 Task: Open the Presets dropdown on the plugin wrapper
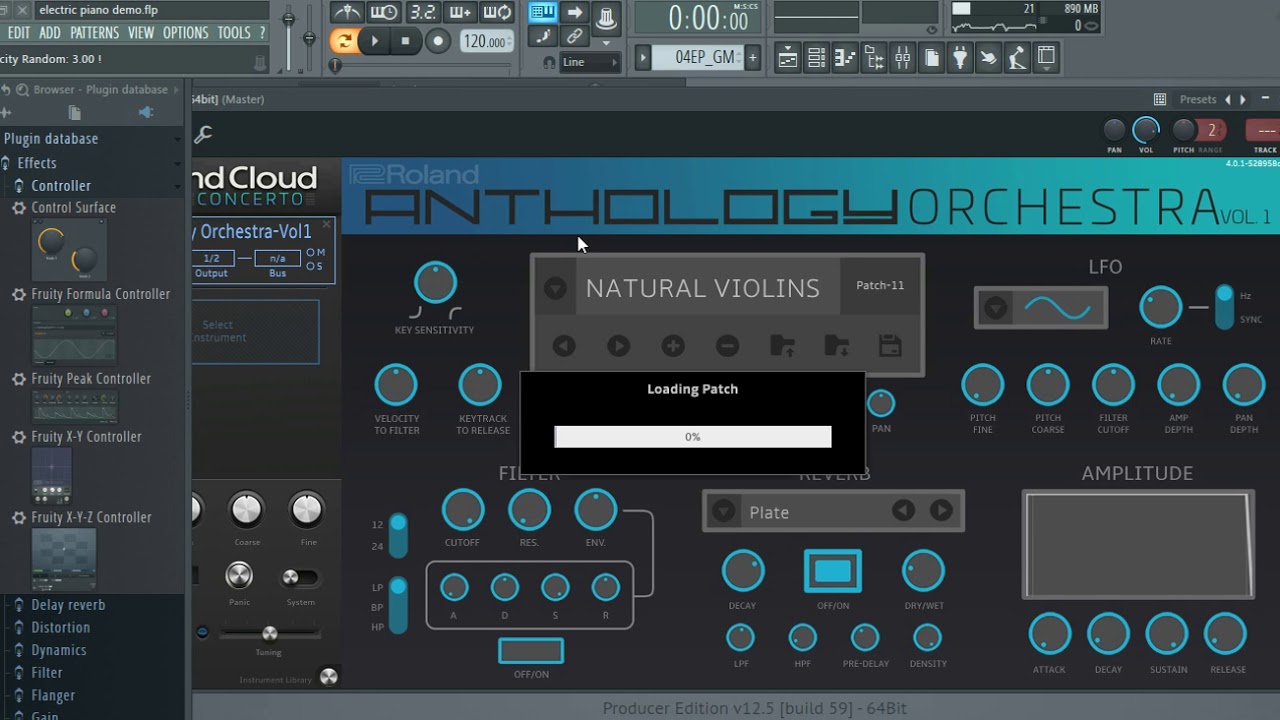coord(1198,99)
